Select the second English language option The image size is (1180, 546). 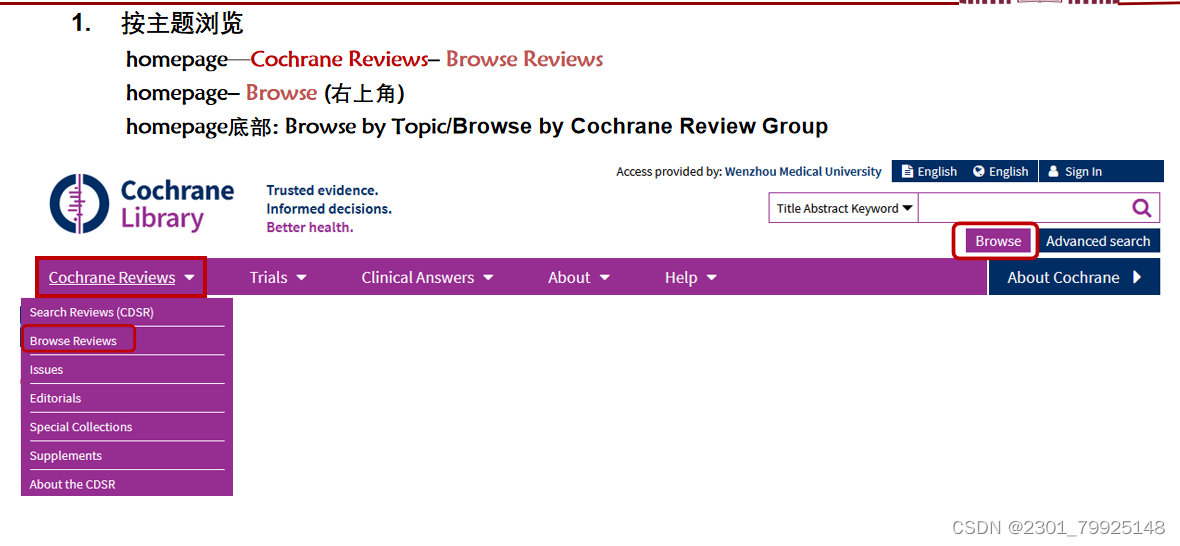pos(1000,171)
